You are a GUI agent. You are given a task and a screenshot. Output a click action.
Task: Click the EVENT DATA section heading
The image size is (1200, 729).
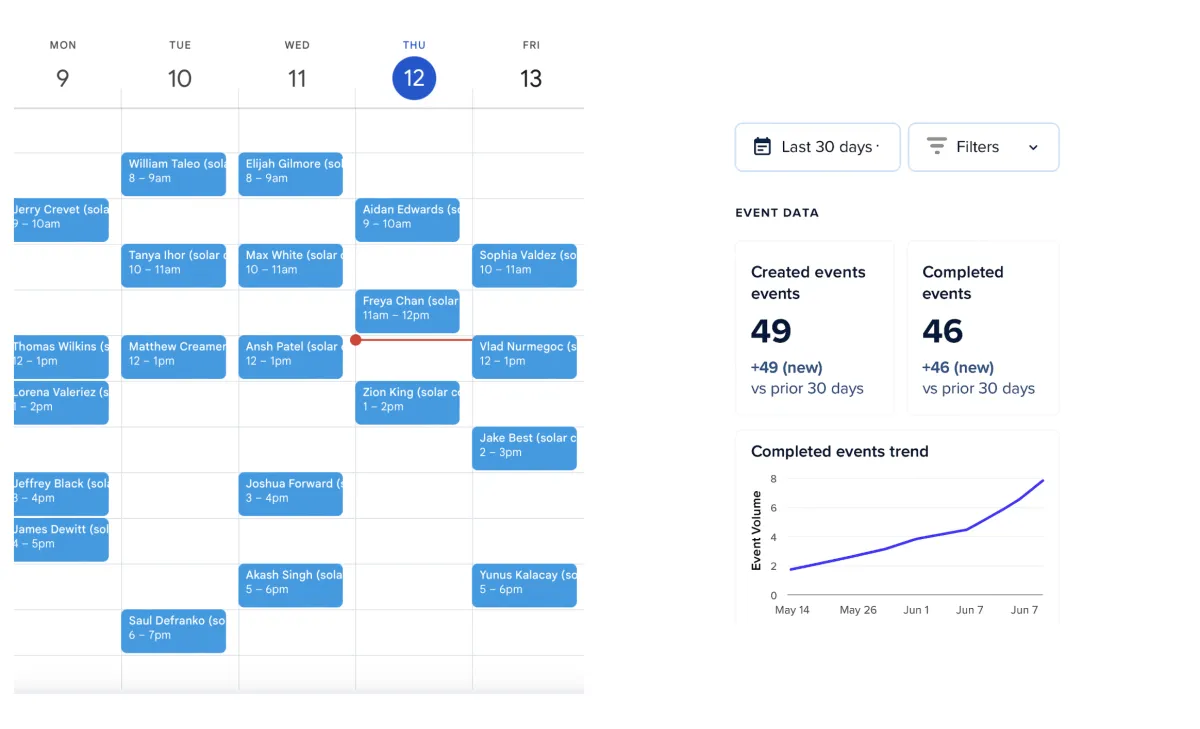pyautogui.click(x=777, y=213)
